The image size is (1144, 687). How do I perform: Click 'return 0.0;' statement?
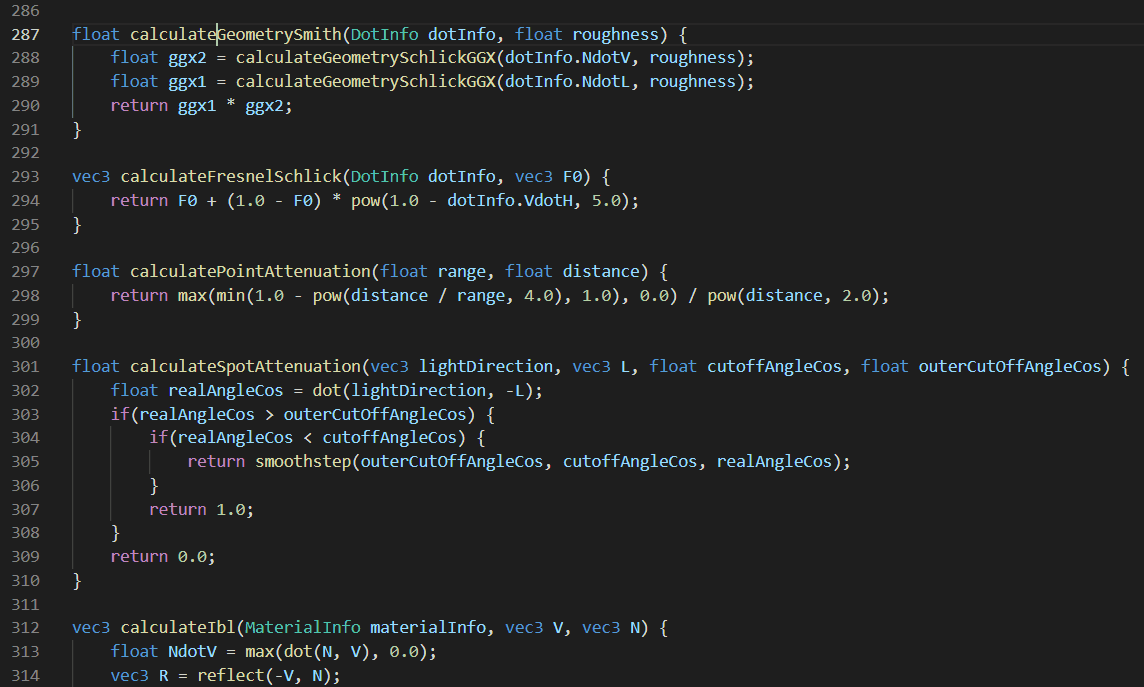pos(163,556)
